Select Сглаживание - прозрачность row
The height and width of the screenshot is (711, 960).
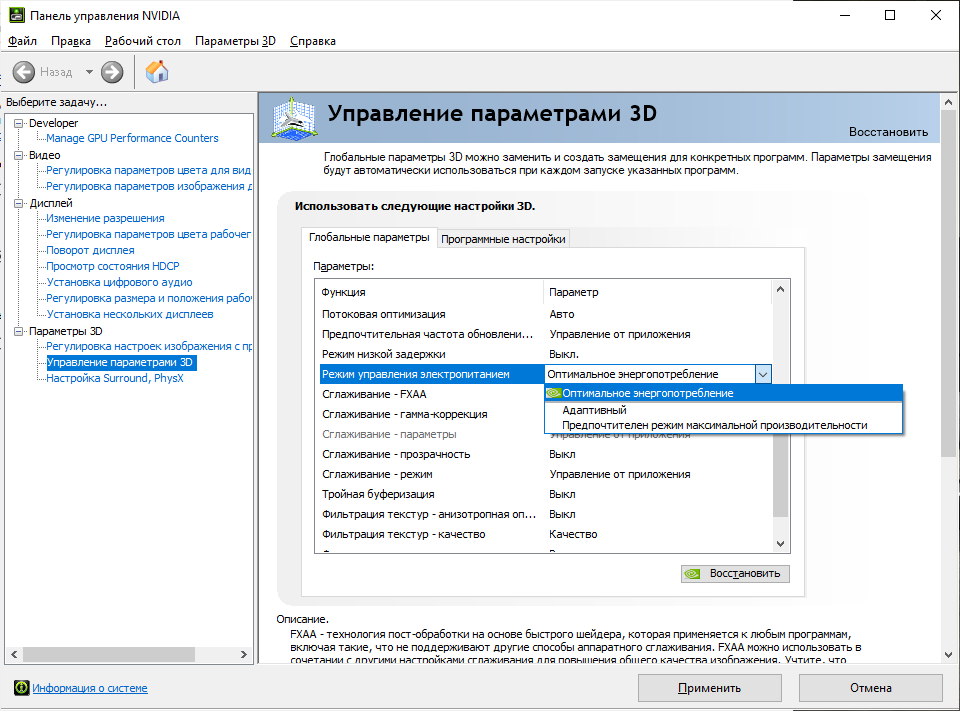point(545,454)
